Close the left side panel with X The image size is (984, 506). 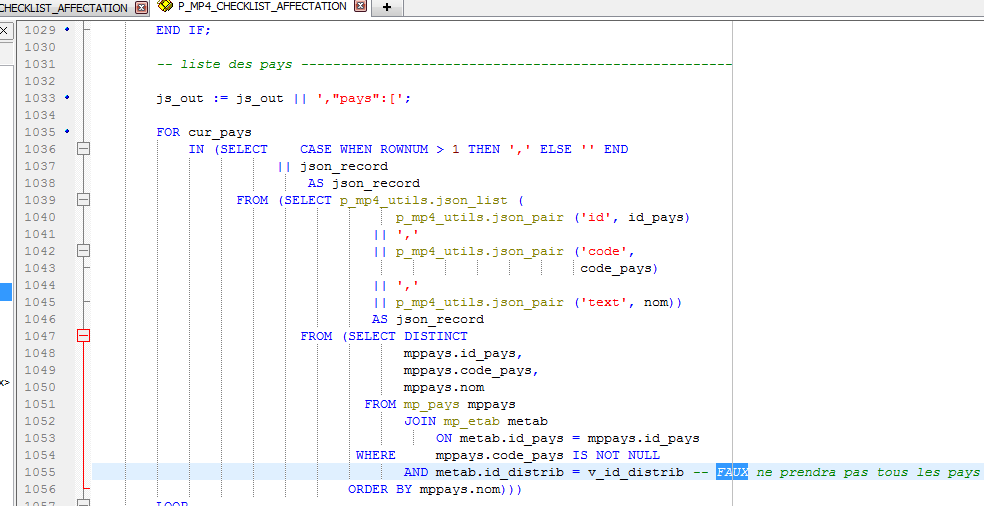[x=5, y=31]
